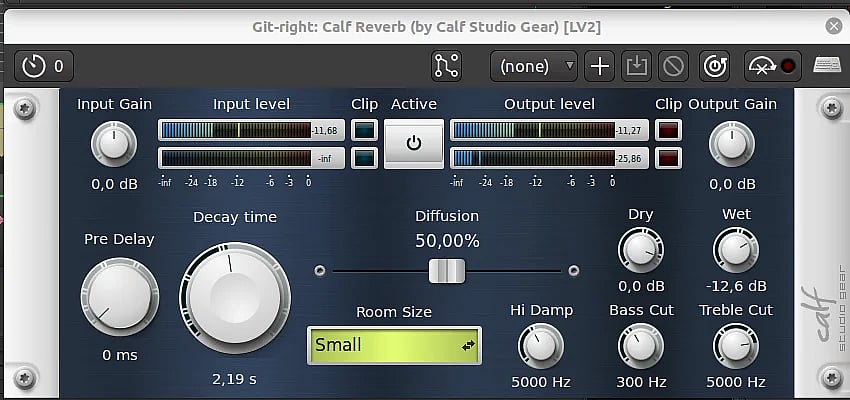Screen dimensions: 850x400
Task: Add a new preset with plus button
Action: [600, 66]
